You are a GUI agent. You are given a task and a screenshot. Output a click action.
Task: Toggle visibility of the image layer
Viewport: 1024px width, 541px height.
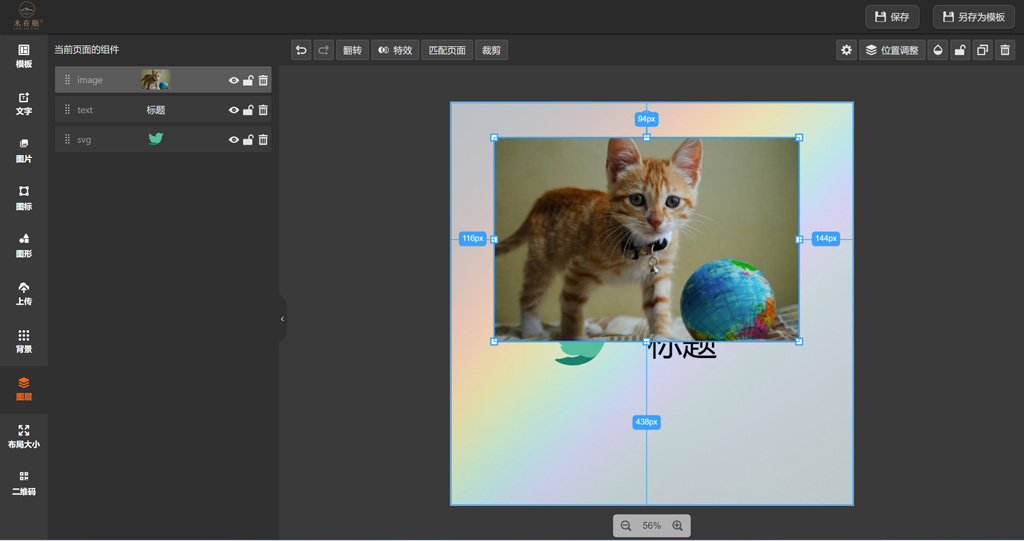coord(234,80)
